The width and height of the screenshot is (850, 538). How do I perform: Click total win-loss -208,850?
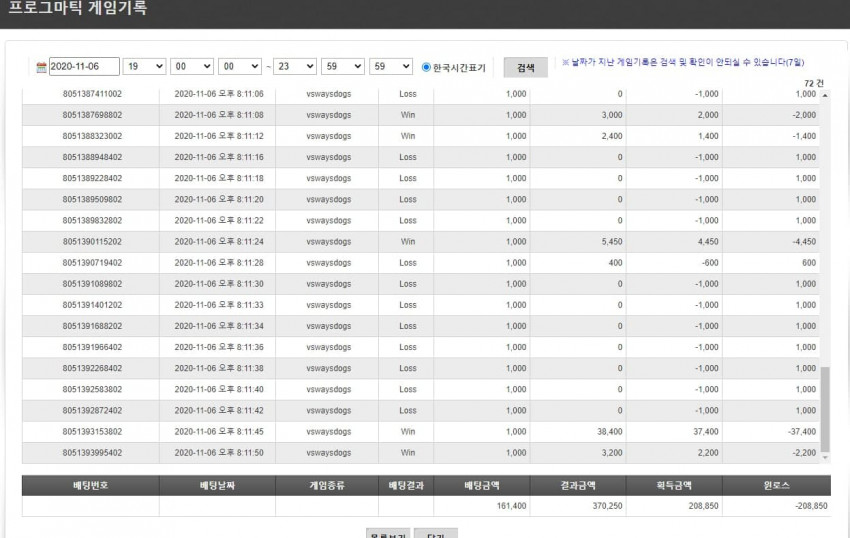click(811, 506)
